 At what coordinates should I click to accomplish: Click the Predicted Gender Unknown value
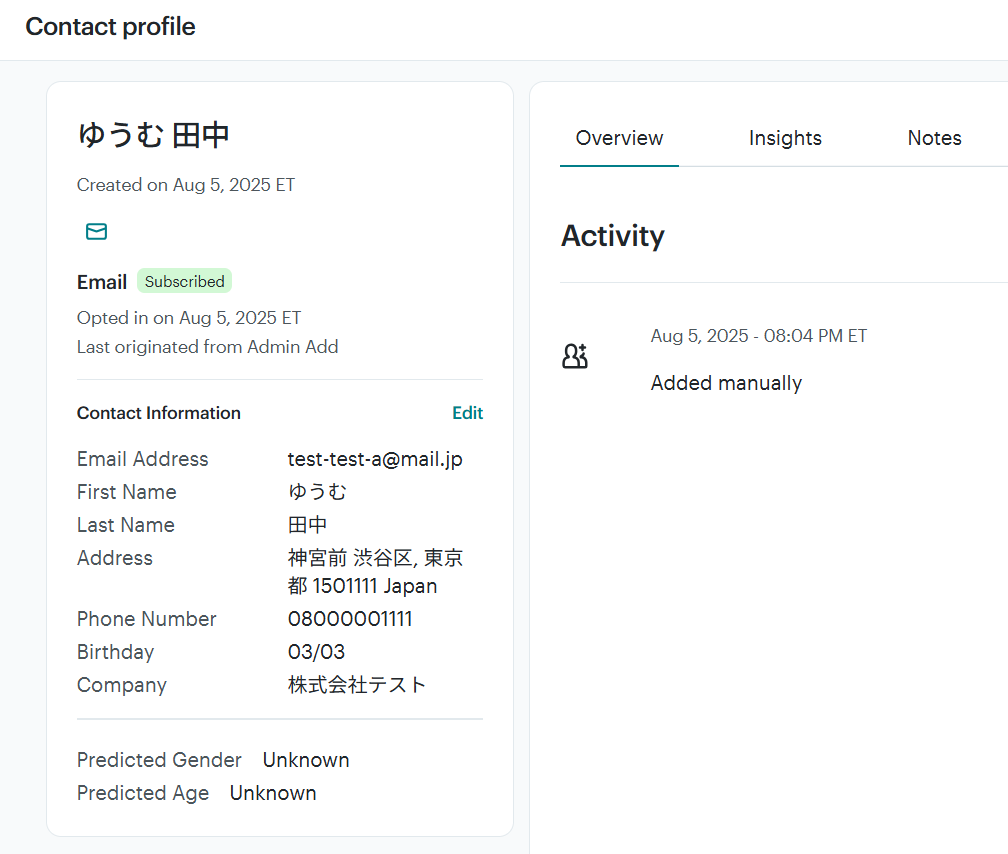pos(306,760)
